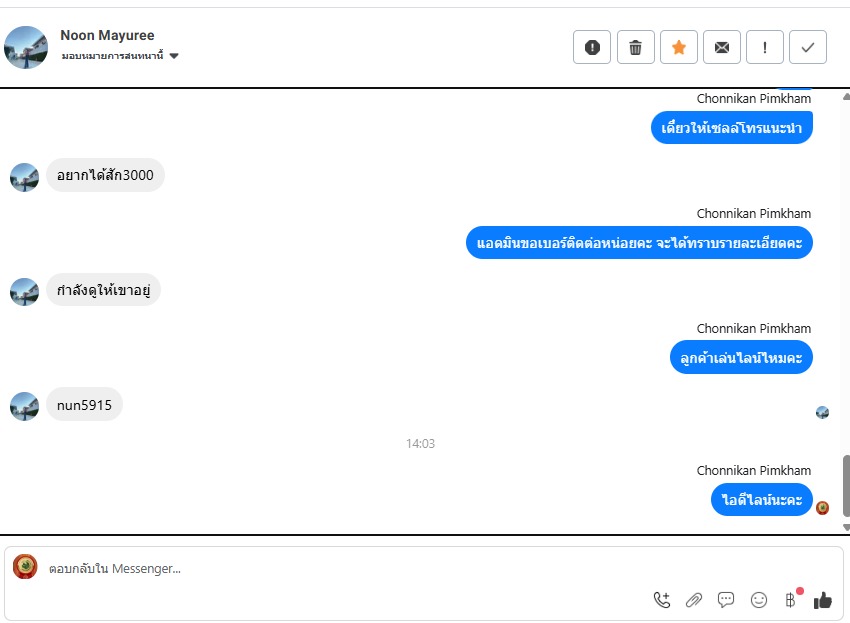Send a thumbs-up like
Image resolution: width=850 pixels, height=623 pixels.
(x=822, y=600)
